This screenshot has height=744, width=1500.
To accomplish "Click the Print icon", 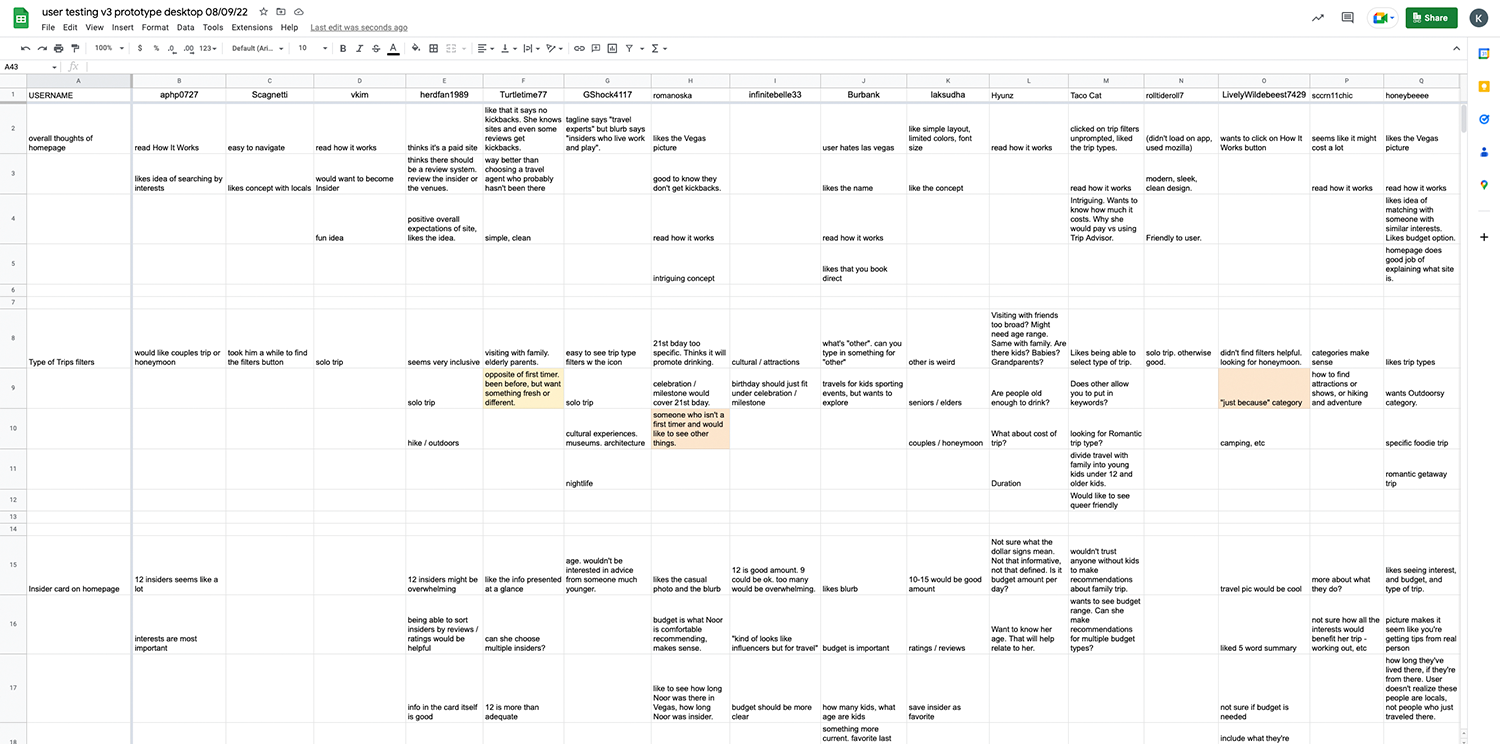I will (x=59, y=48).
